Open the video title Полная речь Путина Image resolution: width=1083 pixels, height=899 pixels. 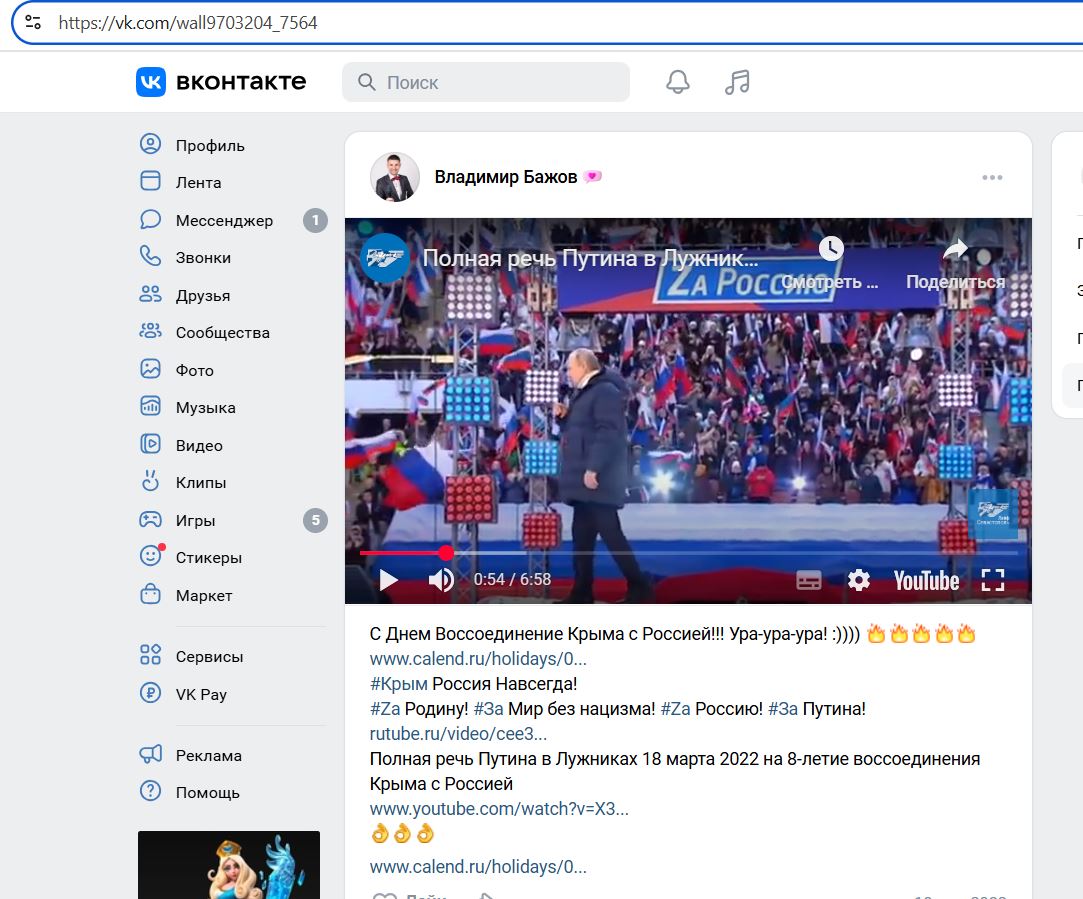(x=590, y=258)
